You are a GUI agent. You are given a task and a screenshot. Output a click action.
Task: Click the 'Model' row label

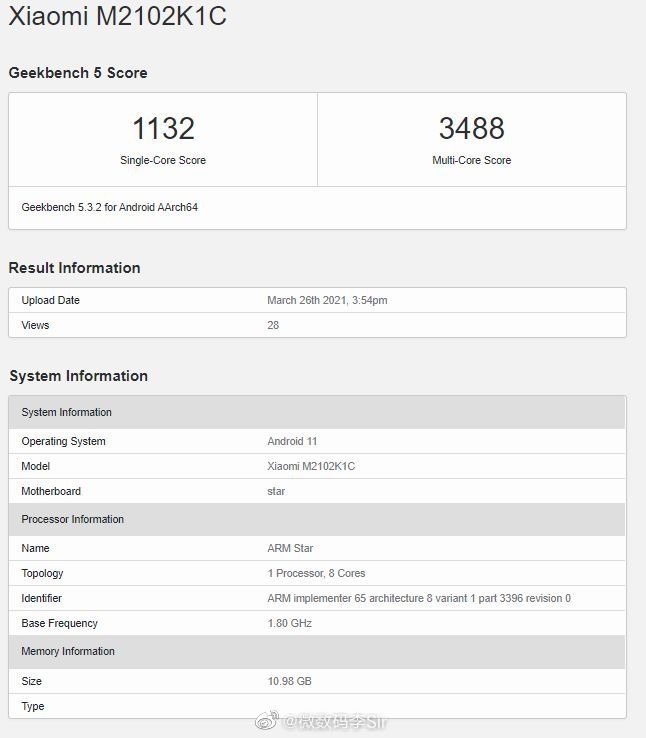coord(36,466)
